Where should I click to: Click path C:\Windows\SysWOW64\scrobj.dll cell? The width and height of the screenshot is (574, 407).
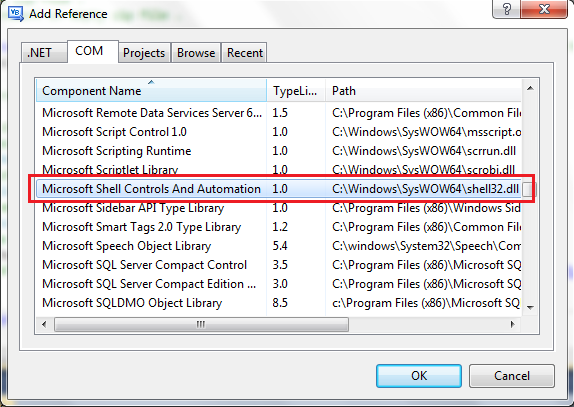pyautogui.click(x=424, y=170)
